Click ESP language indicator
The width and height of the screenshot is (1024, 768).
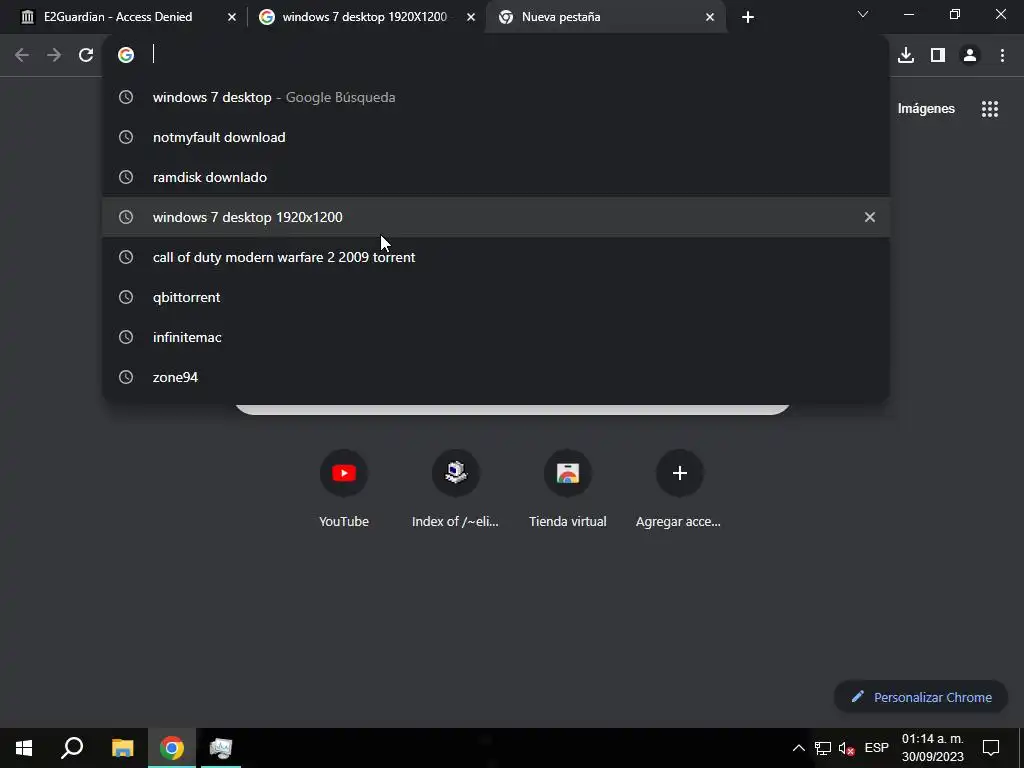click(x=877, y=748)
